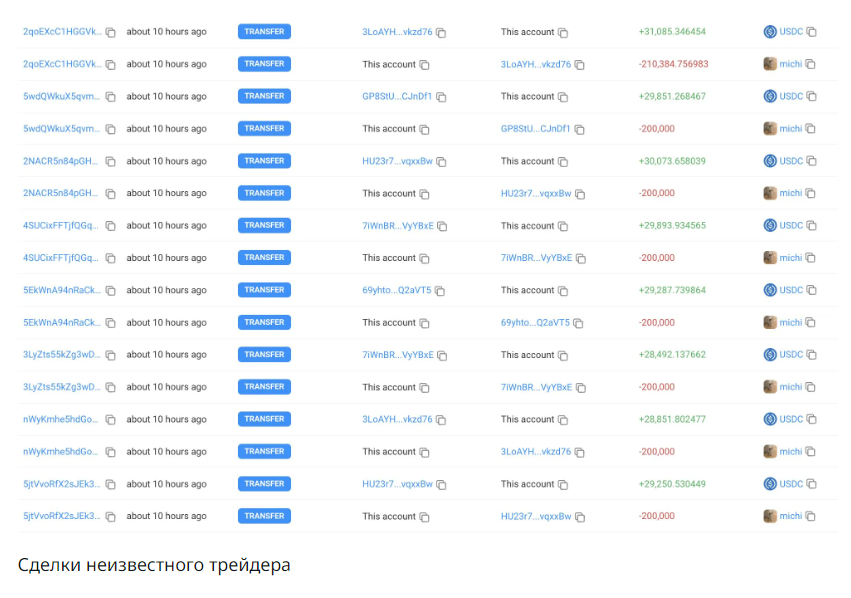Viewport: 851px width, 598px height.
Task: Copy signature in +29,893.934565 row
Action: pyautogui.click(x=111, y=226)
